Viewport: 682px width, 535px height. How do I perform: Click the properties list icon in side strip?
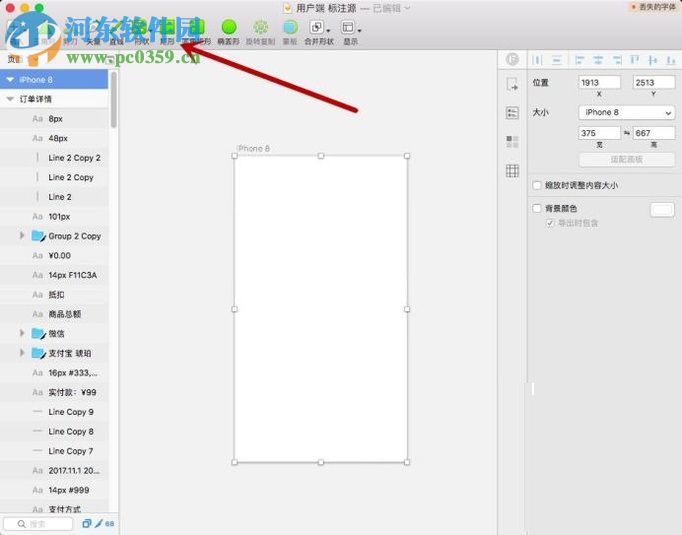coord(512,113)
